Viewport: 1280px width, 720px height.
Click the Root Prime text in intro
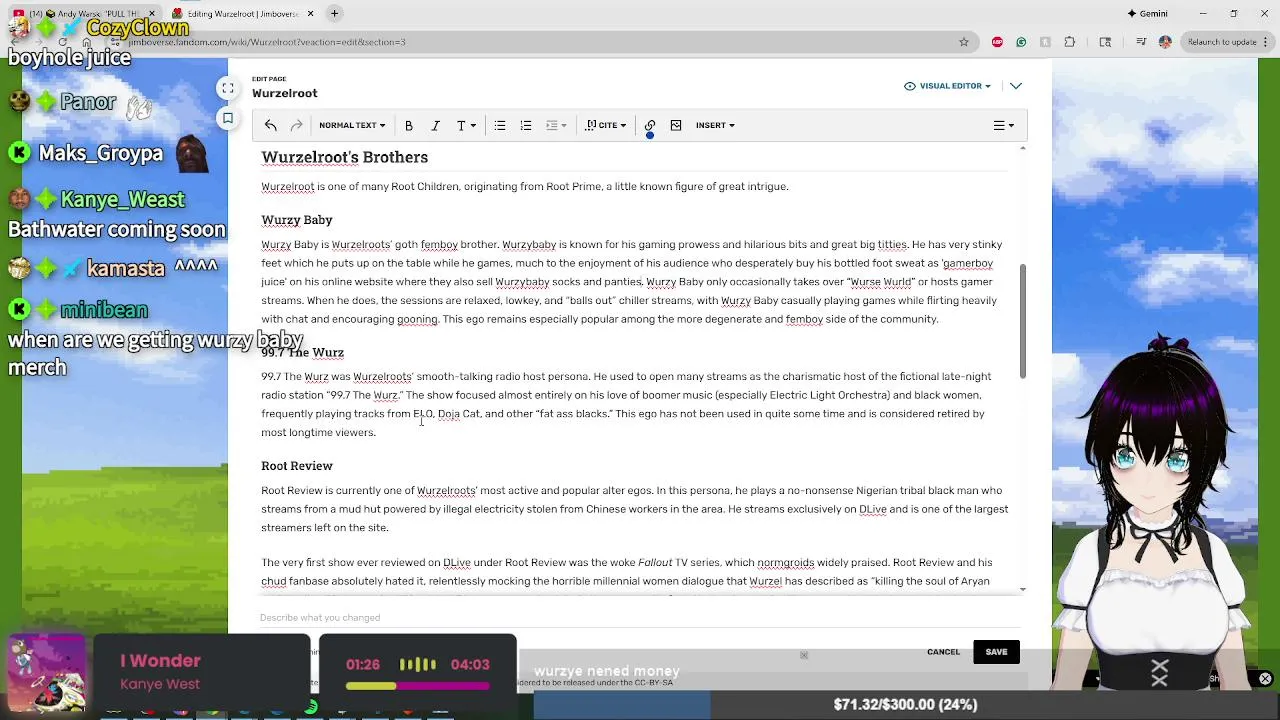pos(573,186)
